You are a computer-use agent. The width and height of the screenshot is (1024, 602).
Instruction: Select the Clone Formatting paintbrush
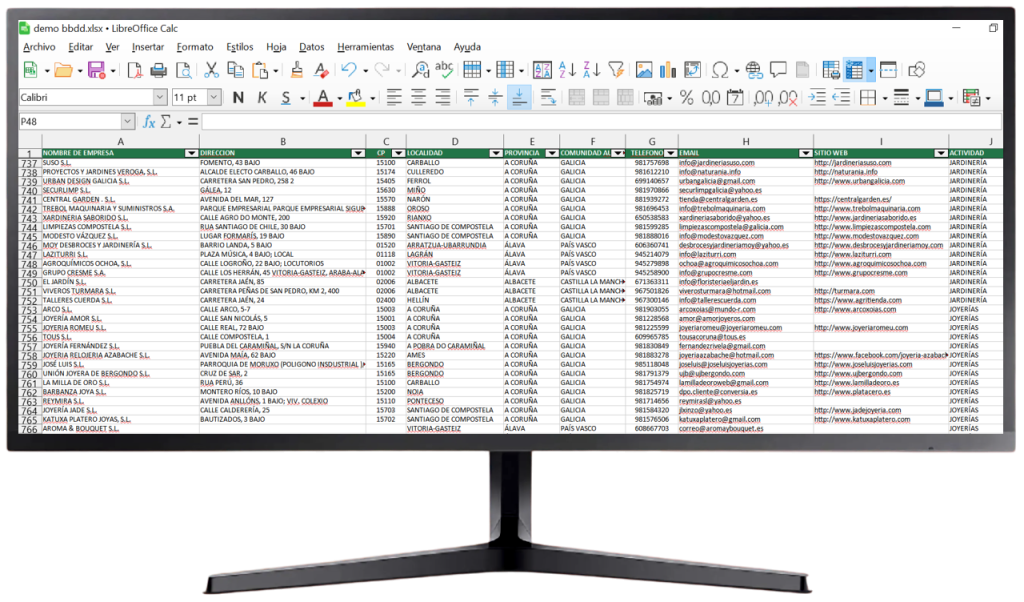click(295, 70)
